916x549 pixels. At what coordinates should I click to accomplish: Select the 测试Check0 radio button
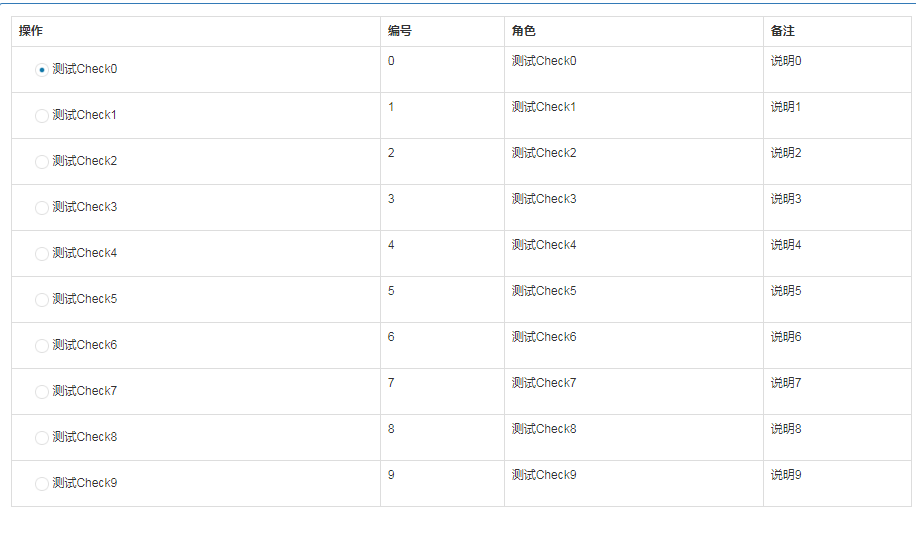[41, 70]
